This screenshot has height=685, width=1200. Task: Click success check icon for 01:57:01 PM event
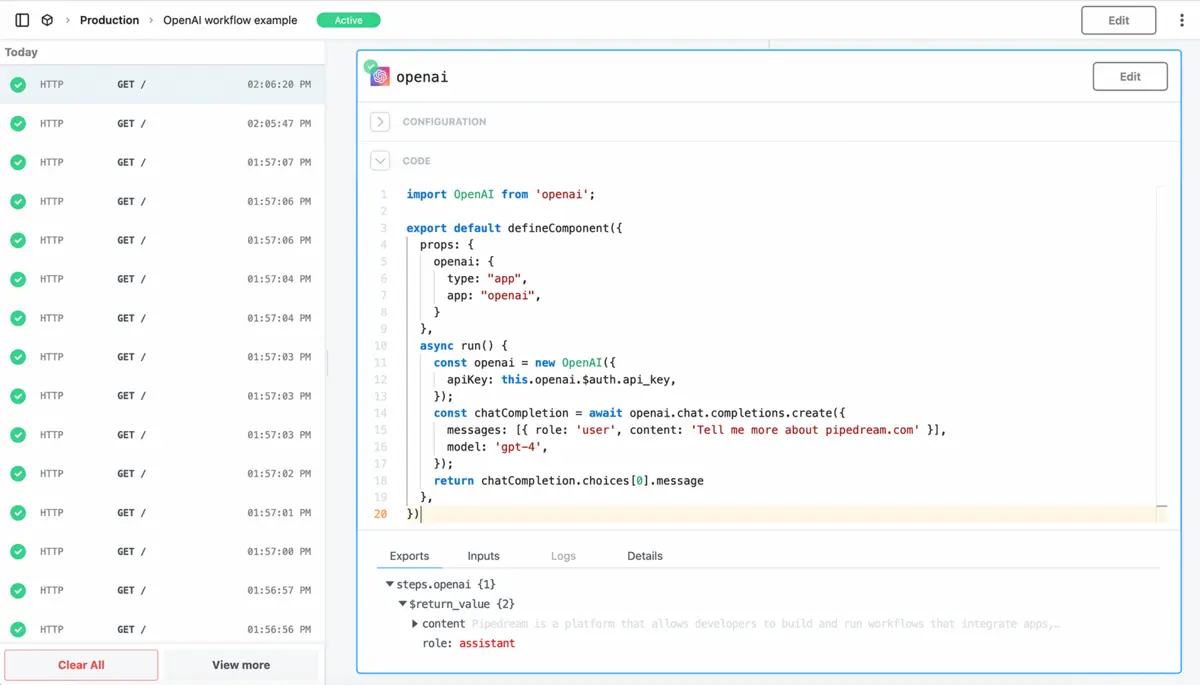[x=18, y=513]
